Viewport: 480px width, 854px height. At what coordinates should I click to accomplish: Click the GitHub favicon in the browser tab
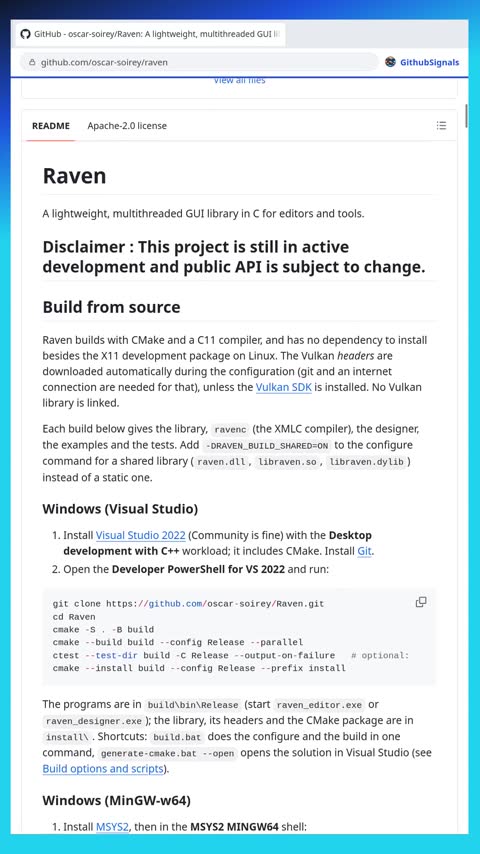(x=25, y=34)
